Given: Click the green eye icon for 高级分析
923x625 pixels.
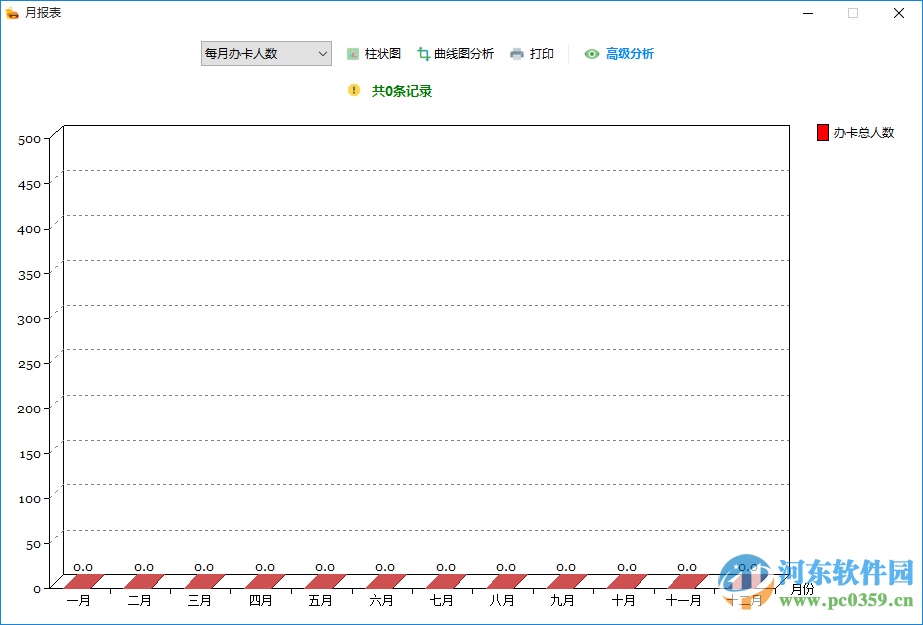Looking at the screenshot, I should [x=590, y=54].
